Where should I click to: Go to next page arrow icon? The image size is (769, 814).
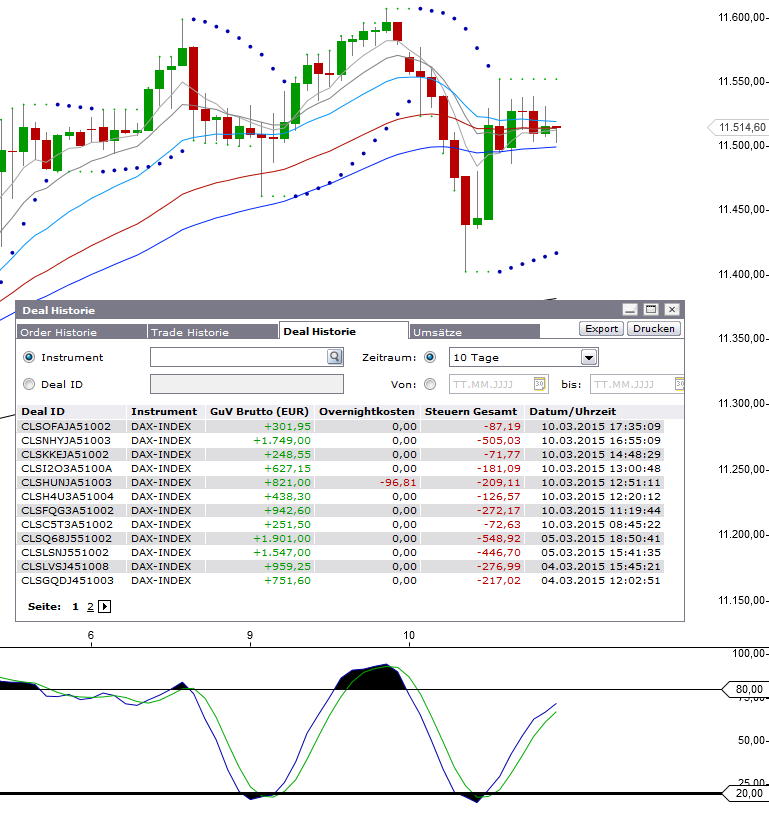(x=104, y=606)
